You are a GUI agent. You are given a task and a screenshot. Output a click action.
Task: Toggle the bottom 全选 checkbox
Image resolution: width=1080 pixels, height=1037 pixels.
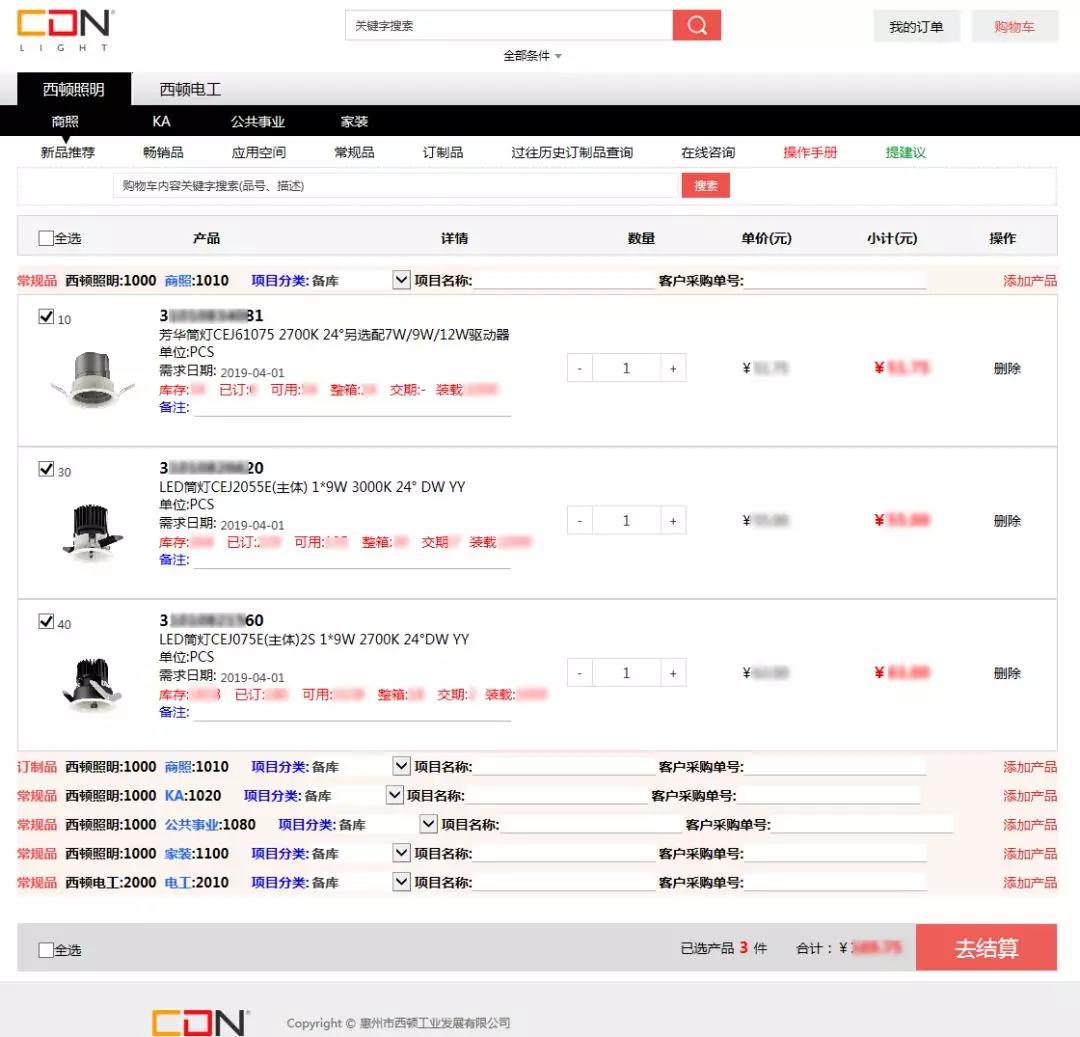46,950
